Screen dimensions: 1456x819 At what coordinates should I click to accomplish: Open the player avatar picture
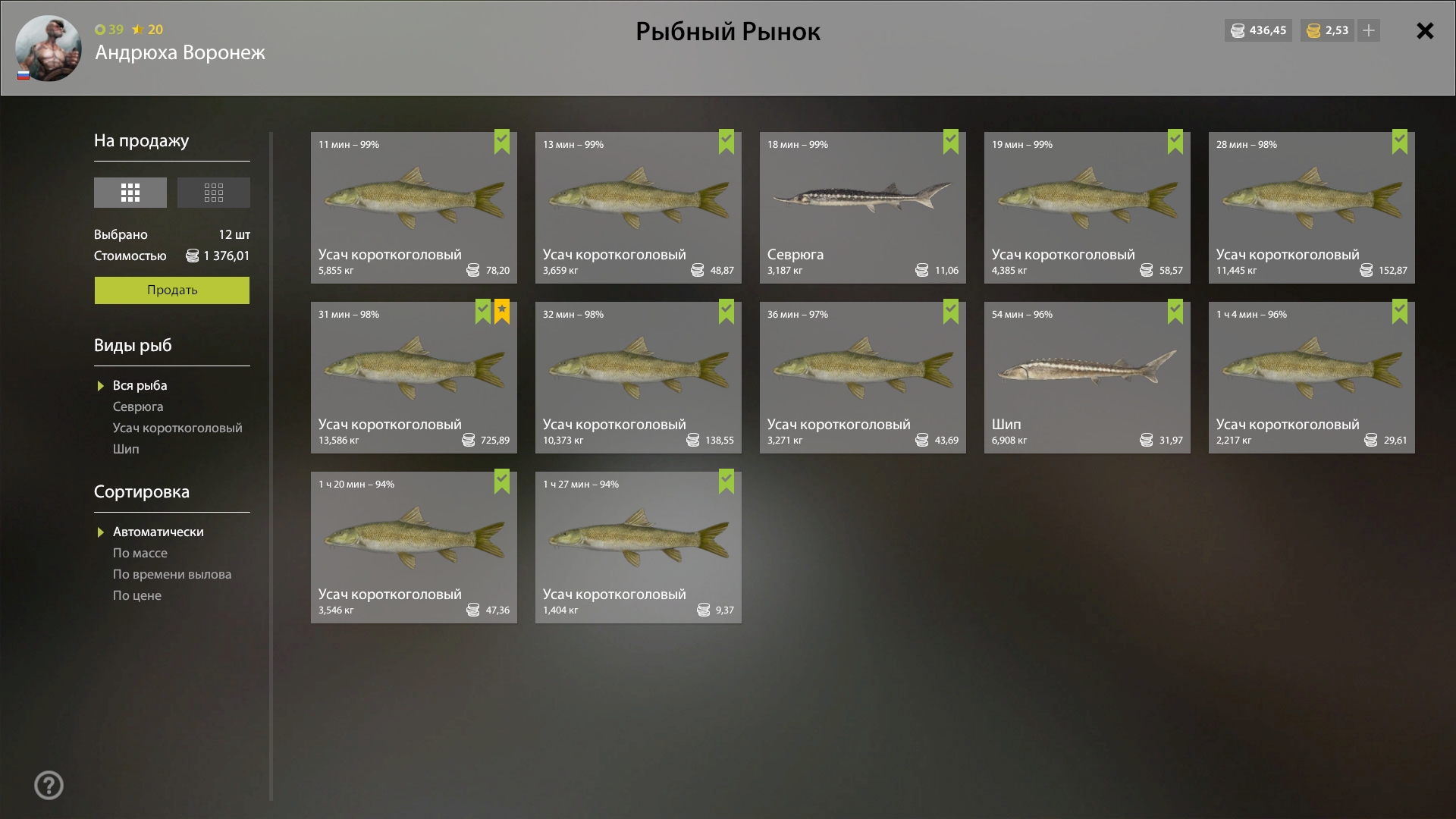(48, 49)
